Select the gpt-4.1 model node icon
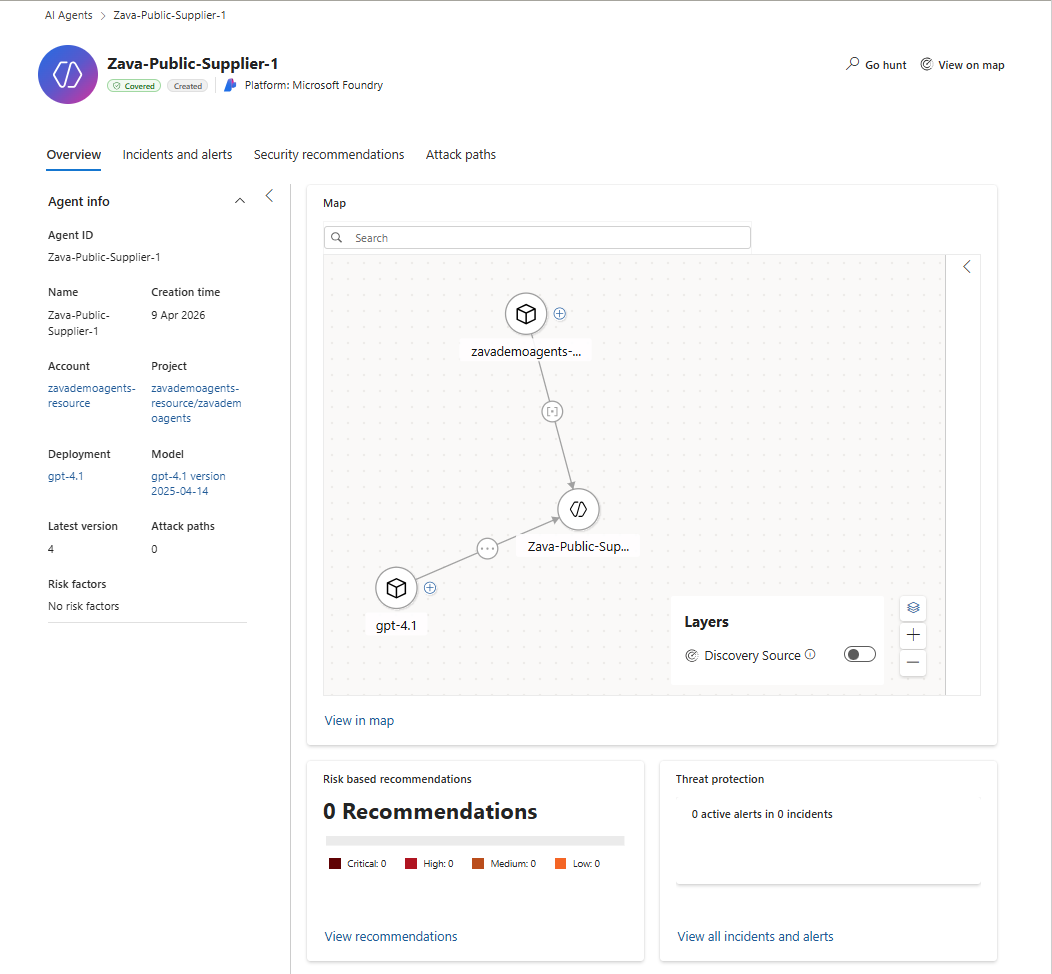Viewport: 1052px width, 974px height. (396, 588)
